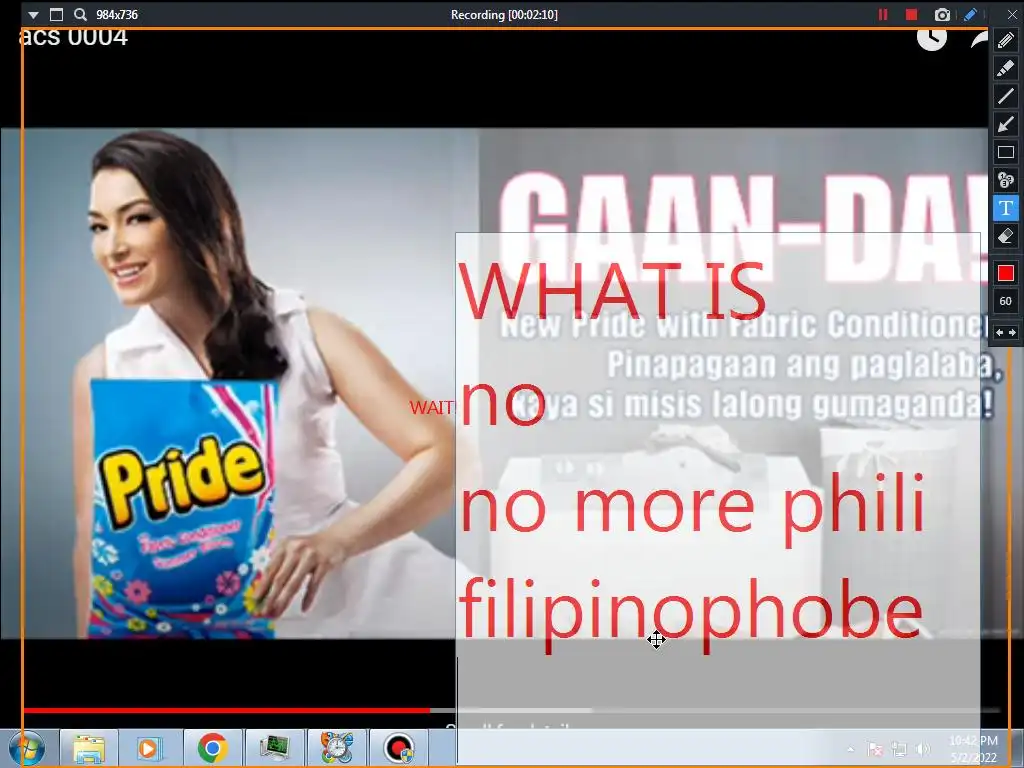This screenshot has height=768, width=1024.
Task: Click the taskbar clock showing 10:42 PM
Action: point(973,749)
